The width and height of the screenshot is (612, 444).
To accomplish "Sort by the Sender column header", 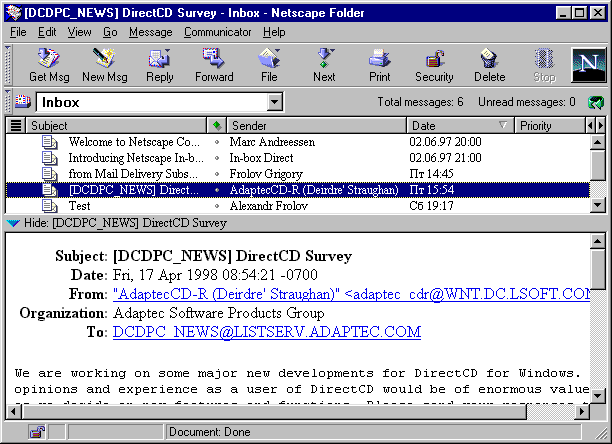I will (317, 126).
